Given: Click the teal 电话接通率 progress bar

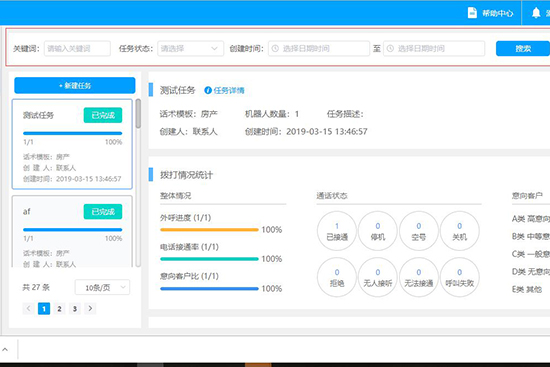Looking at the screenshot, I should pyautogui.click(x=209, y=259).
